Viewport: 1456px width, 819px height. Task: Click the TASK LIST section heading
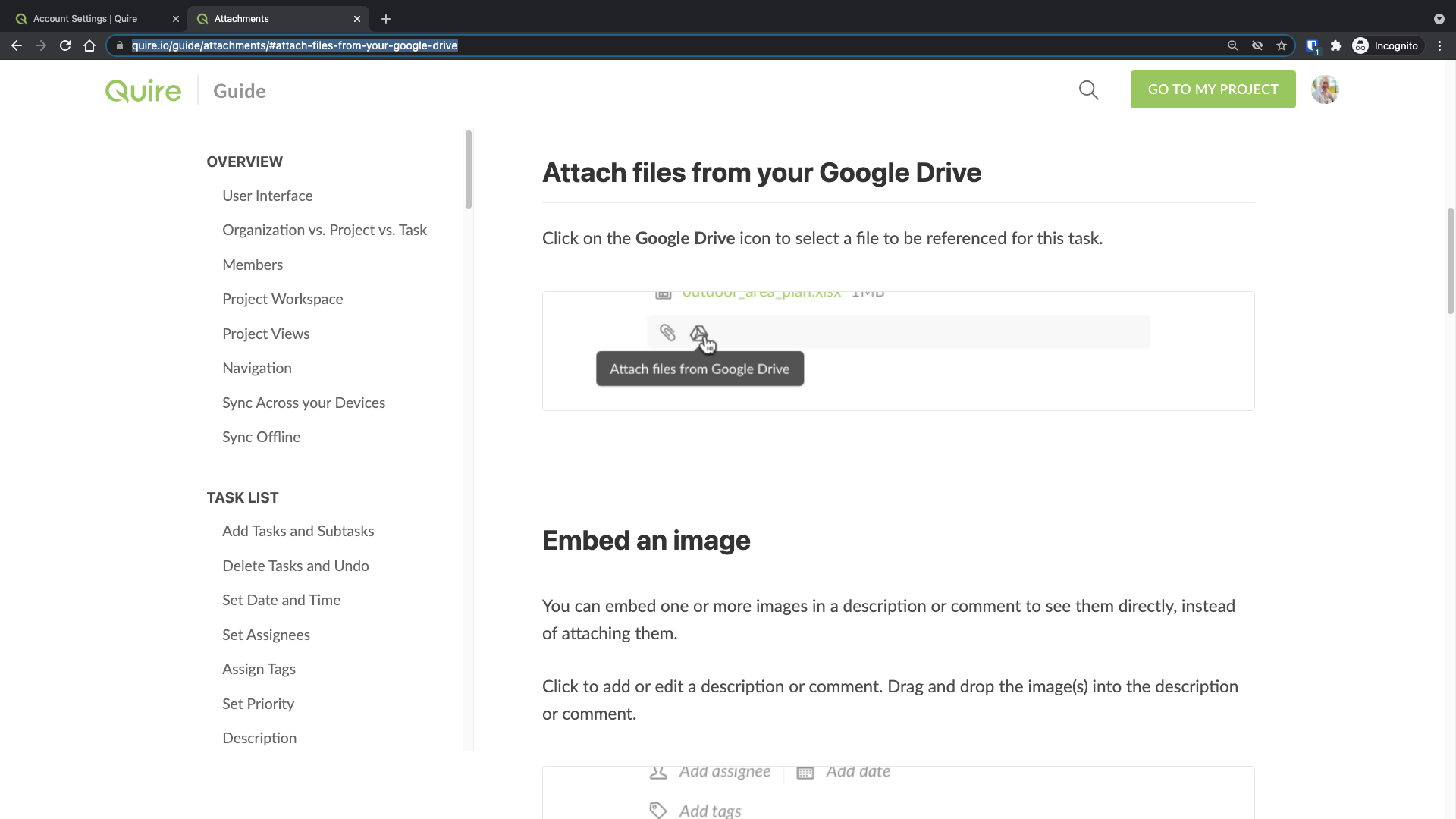243,497
